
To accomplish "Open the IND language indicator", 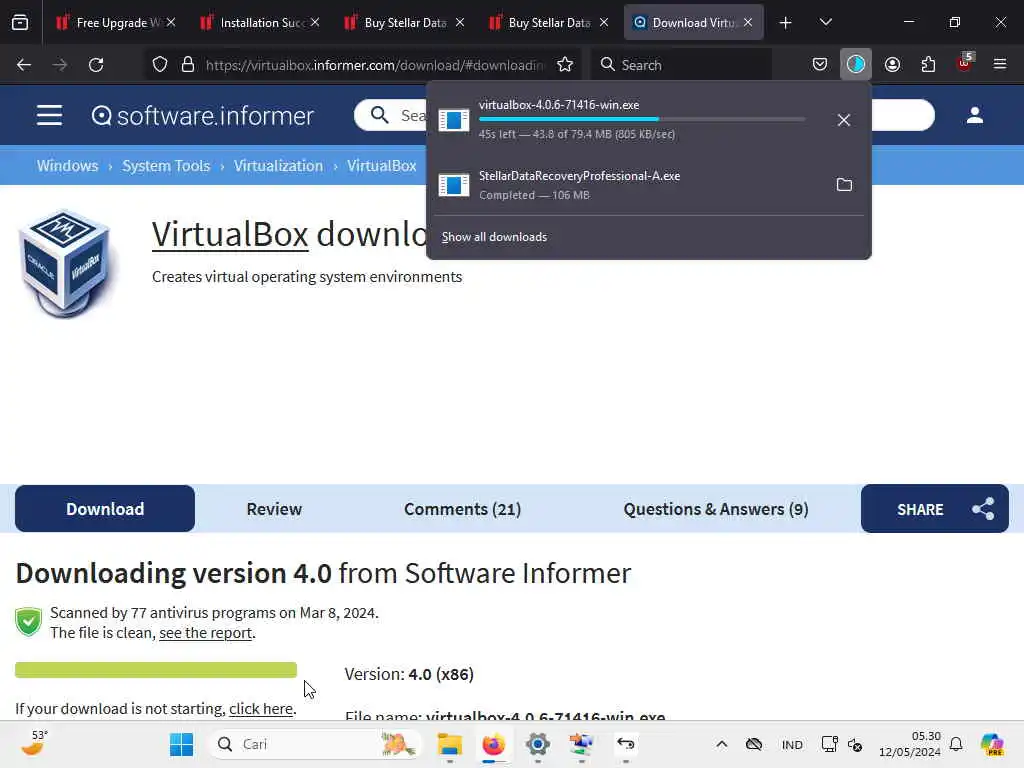I will (x=792, y=744).
